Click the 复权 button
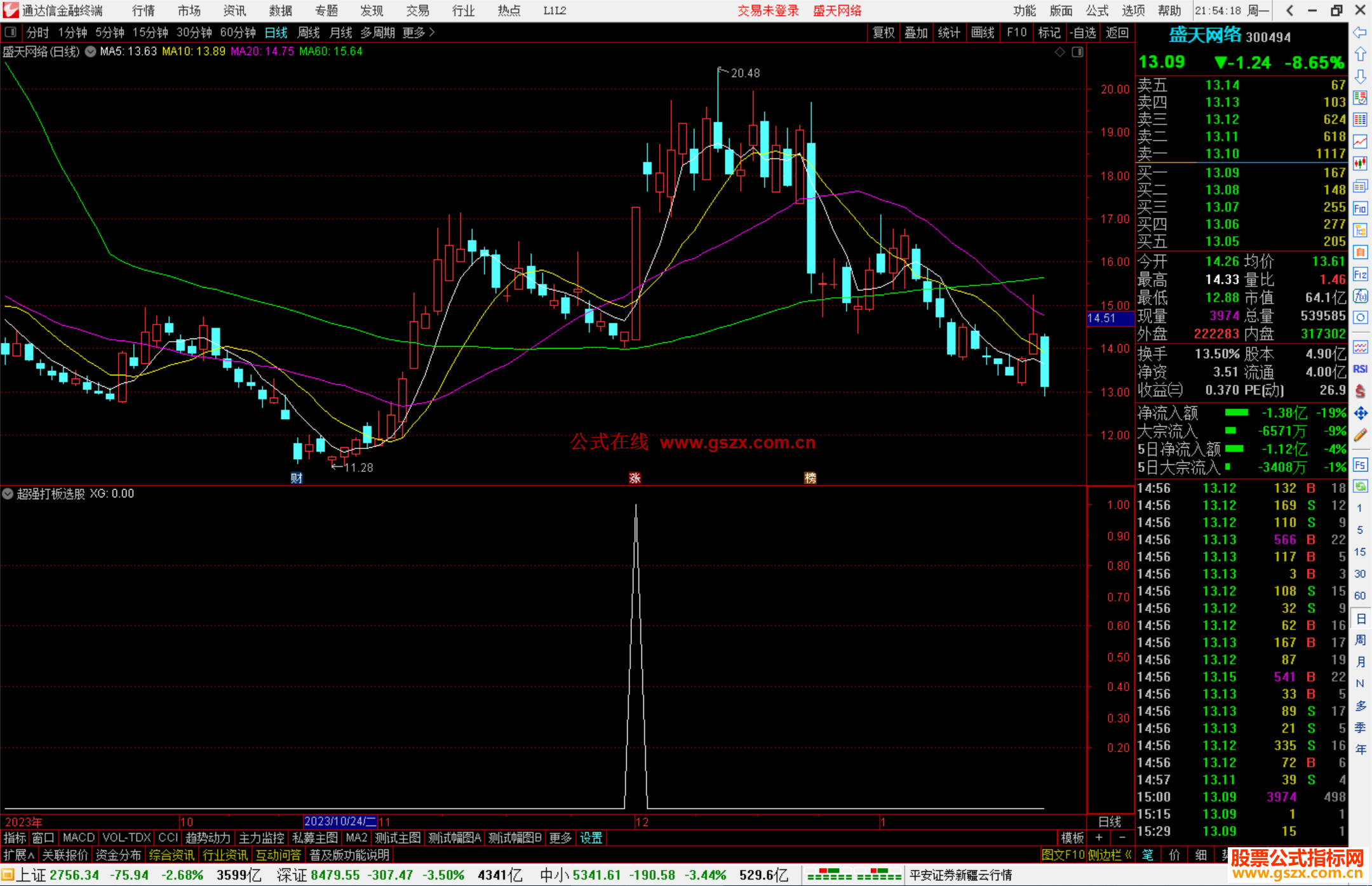This screenshot has width=1372, height=886. point(883,32)
